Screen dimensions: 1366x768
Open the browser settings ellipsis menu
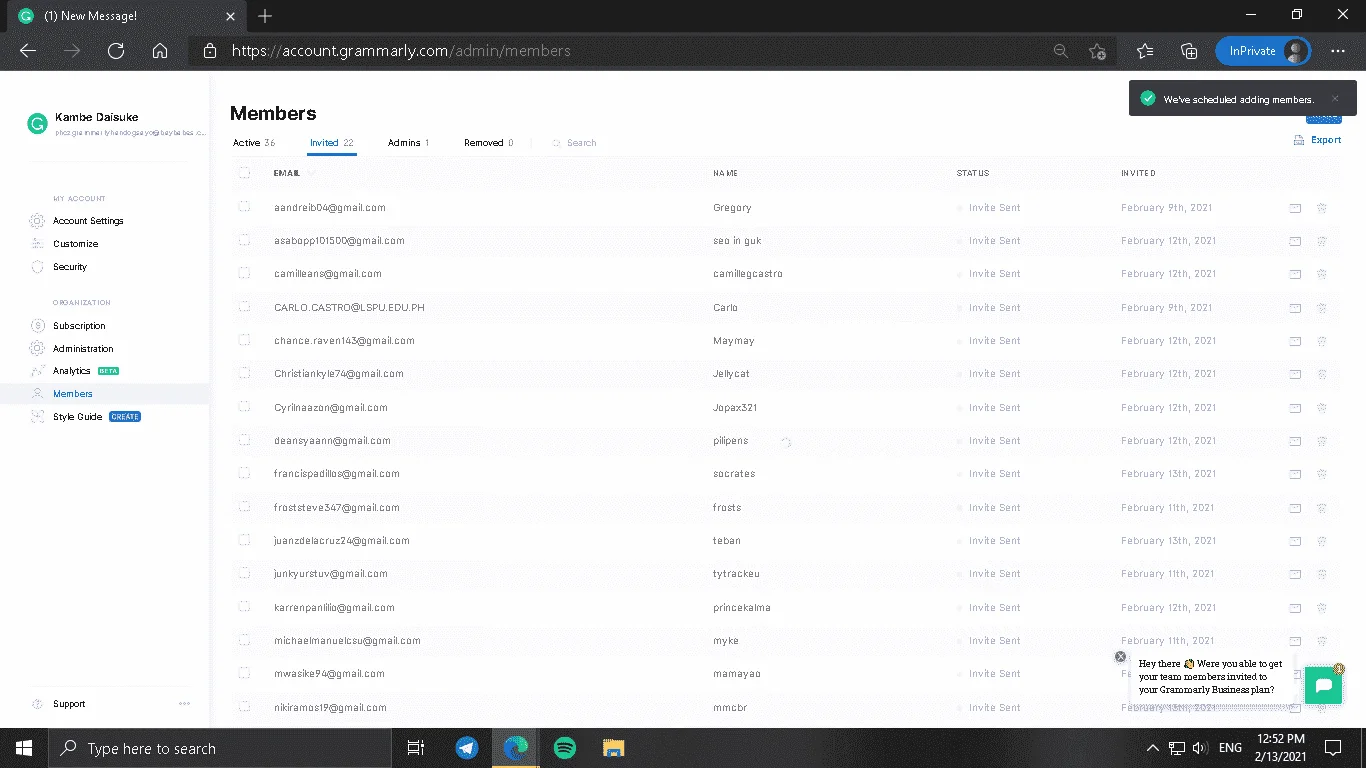(x=1338, y=51)
